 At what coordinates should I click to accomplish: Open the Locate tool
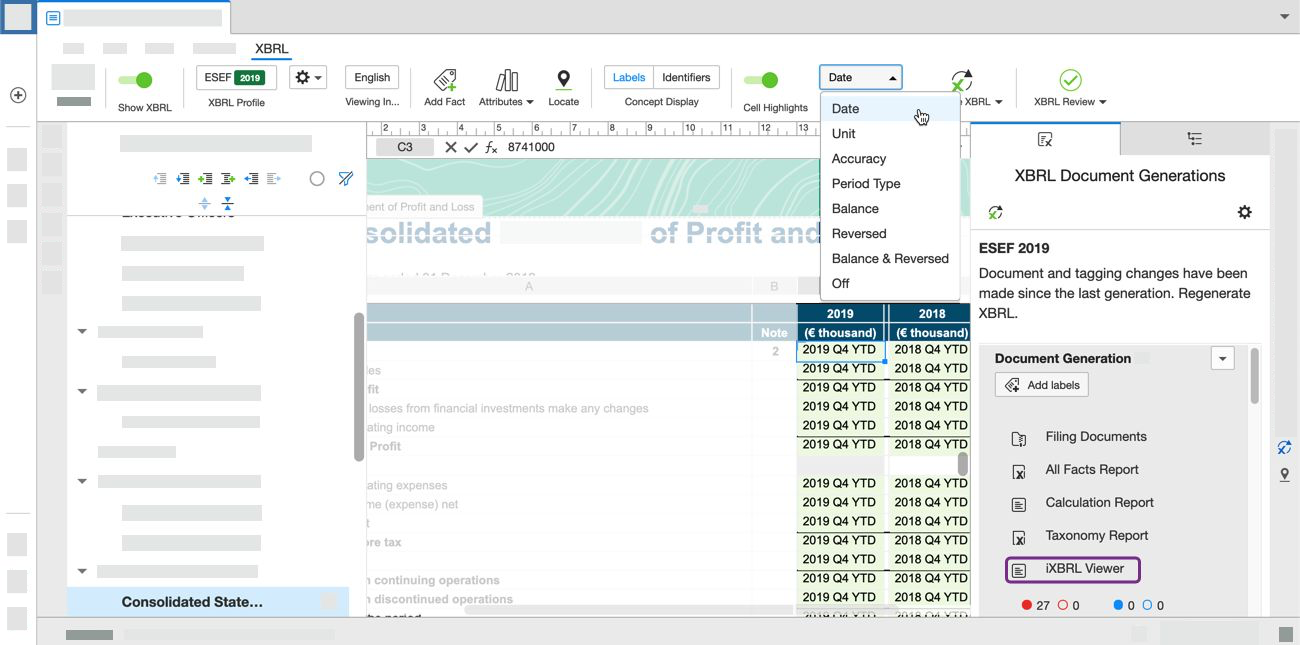[x=564, y=88]
